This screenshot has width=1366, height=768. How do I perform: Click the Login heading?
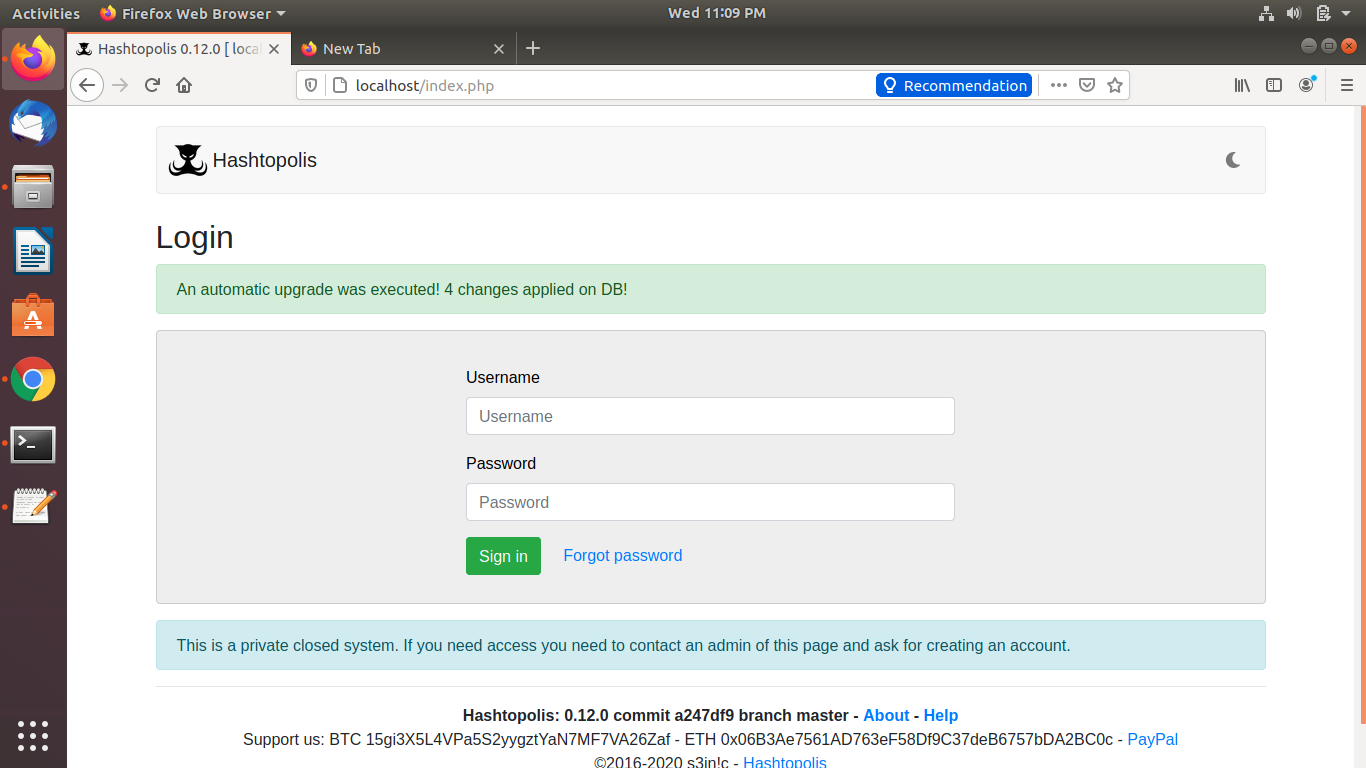(x=195, y=238)
